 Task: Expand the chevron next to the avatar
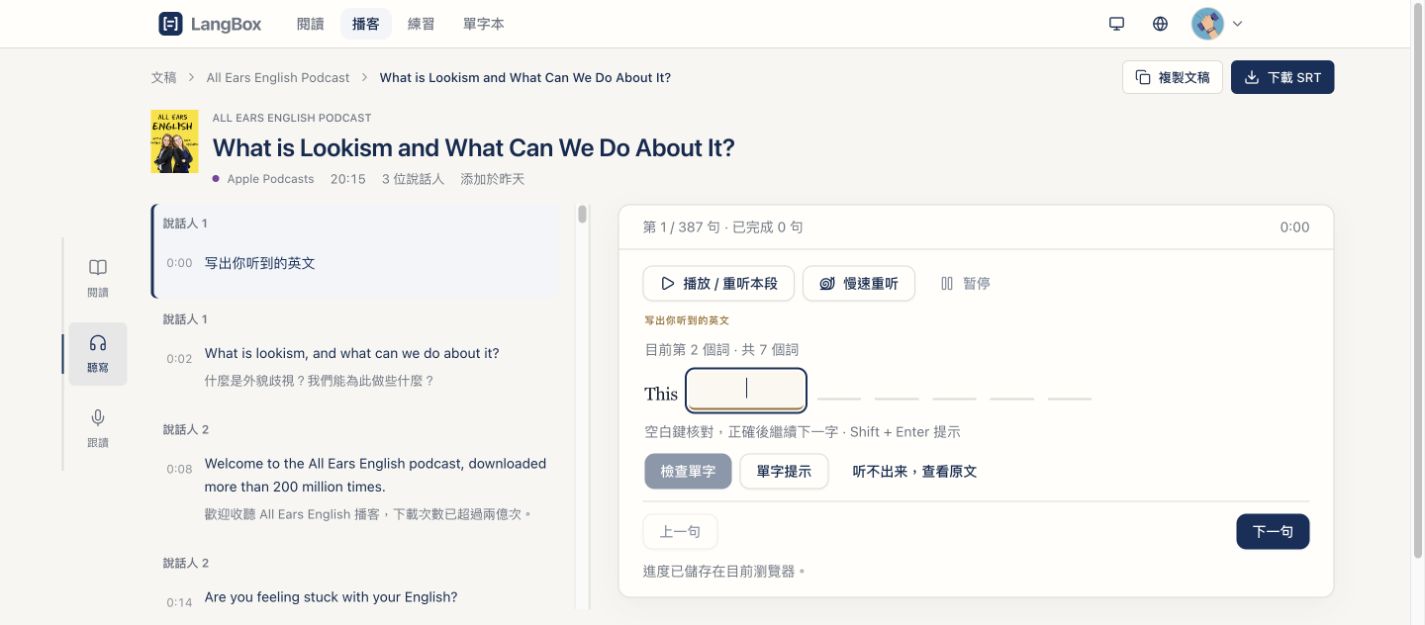1237,24
